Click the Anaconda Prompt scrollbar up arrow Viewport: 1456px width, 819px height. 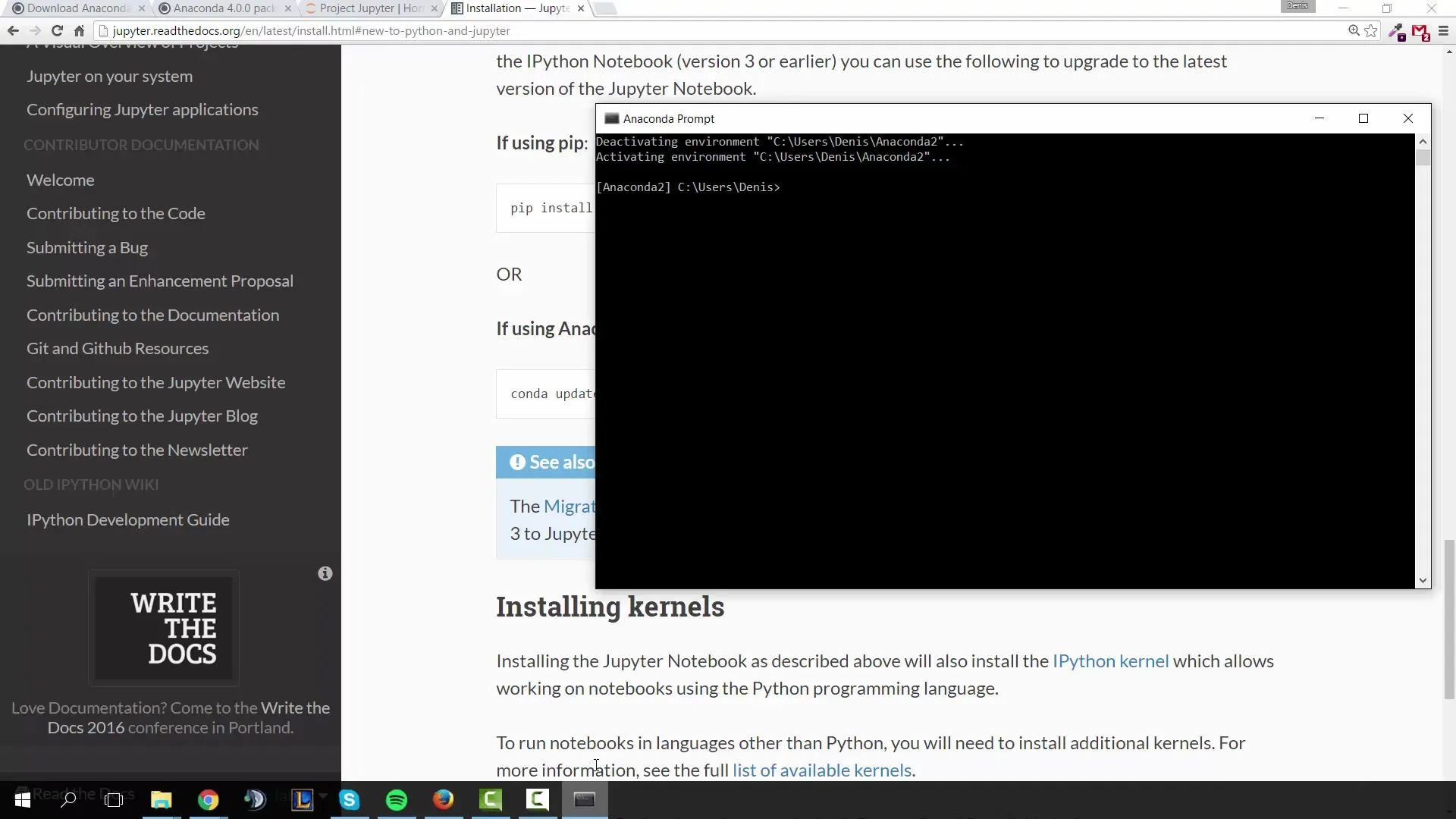[x=1423, y=142]
